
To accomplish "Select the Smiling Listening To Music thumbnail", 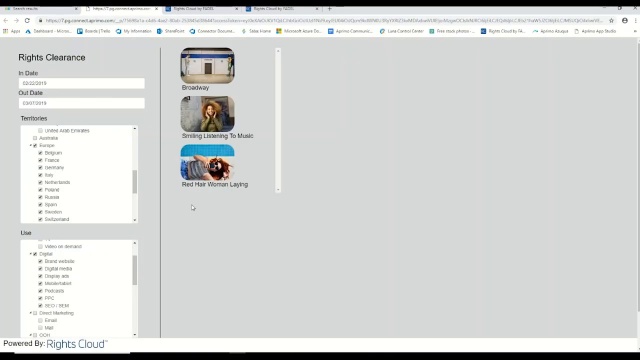I will coord(207,114).
